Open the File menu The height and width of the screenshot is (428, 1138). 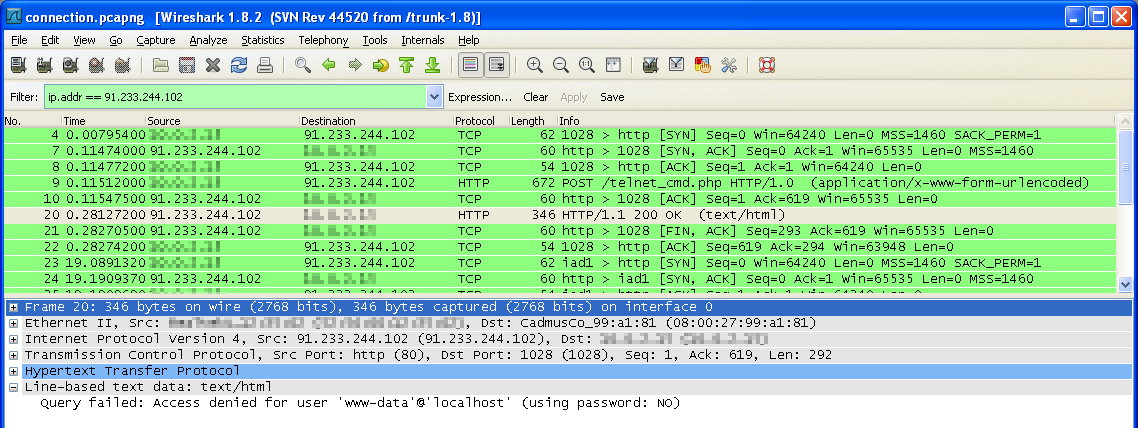pyautogui.click(x=19, y=41)
